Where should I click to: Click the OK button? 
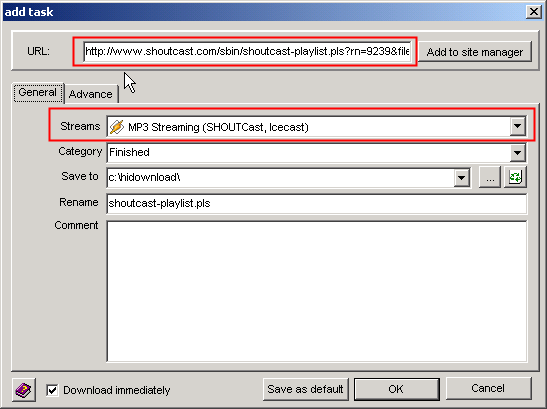tap(396, 389)
